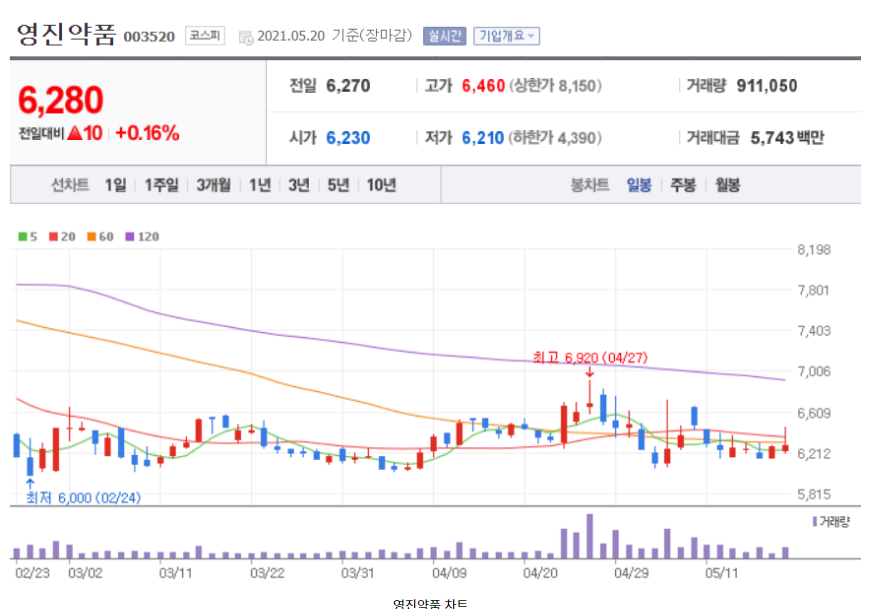The image size is (889, 609).
Task: Click the green 5-day moving average swatch
Action: (23, 236)
